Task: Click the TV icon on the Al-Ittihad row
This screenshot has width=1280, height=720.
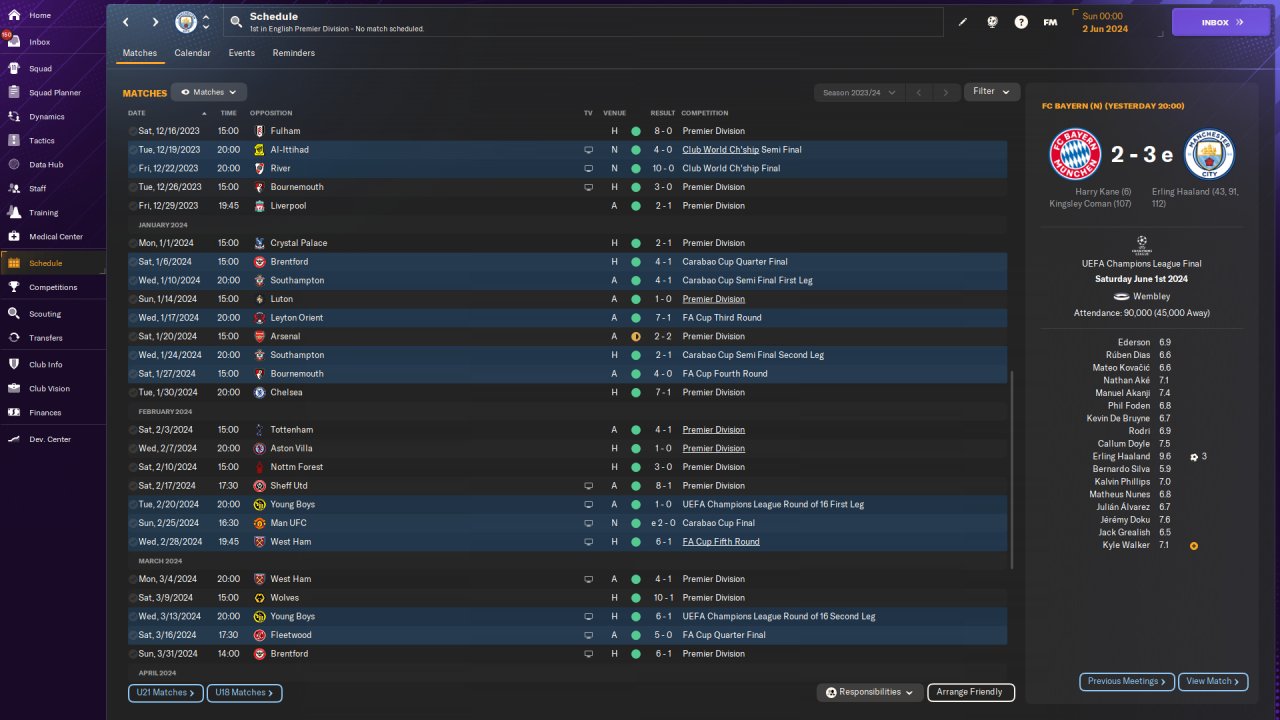Action: [x=588, y=150]
